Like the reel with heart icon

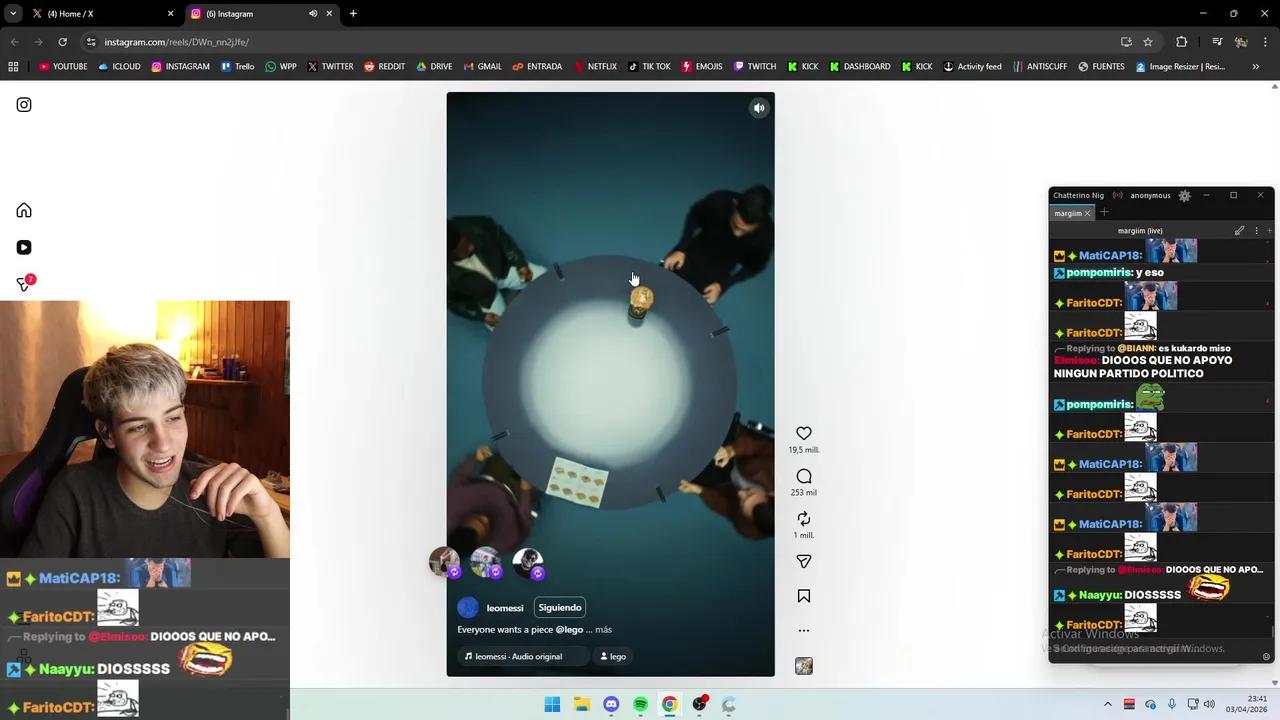point(803,433)
